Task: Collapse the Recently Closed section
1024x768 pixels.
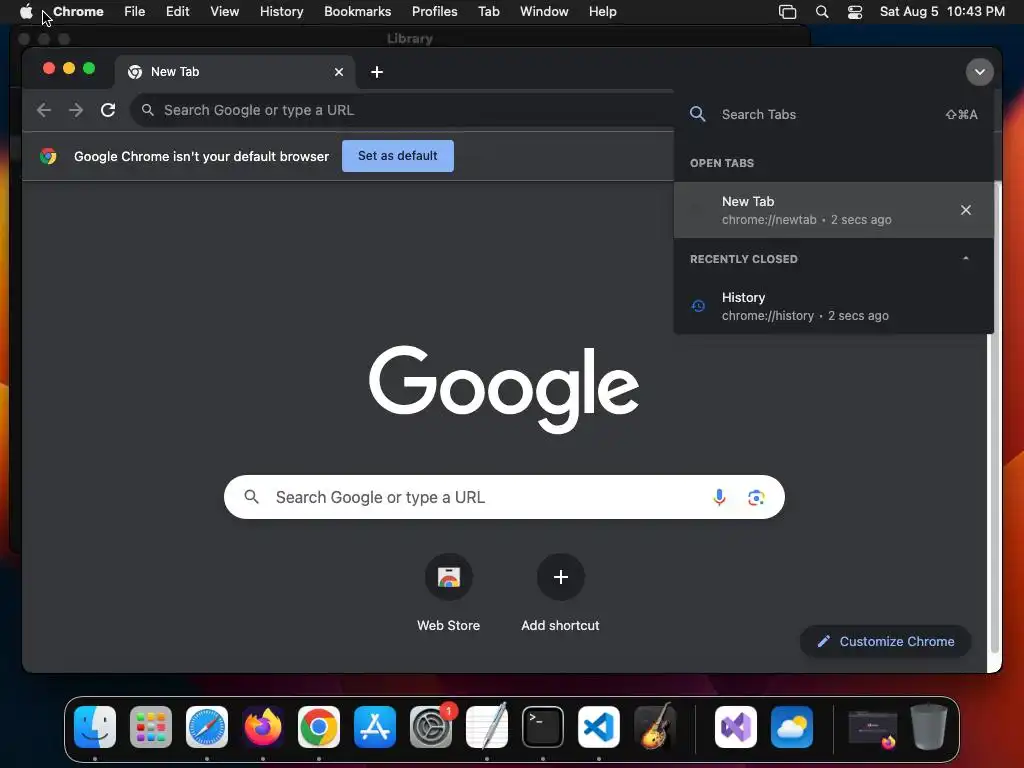Action: pos(966,259)
